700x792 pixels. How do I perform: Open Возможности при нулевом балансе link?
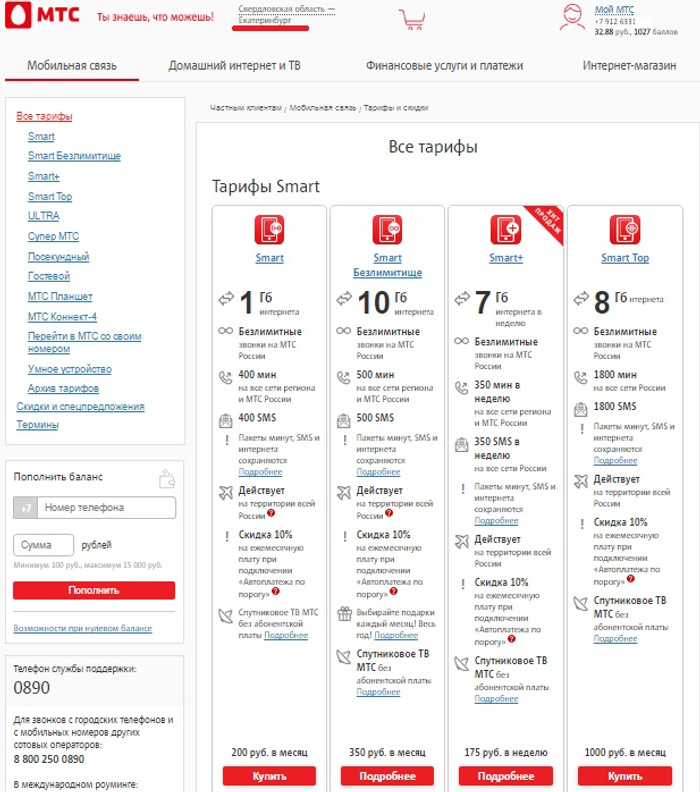[x=82, y=628]
